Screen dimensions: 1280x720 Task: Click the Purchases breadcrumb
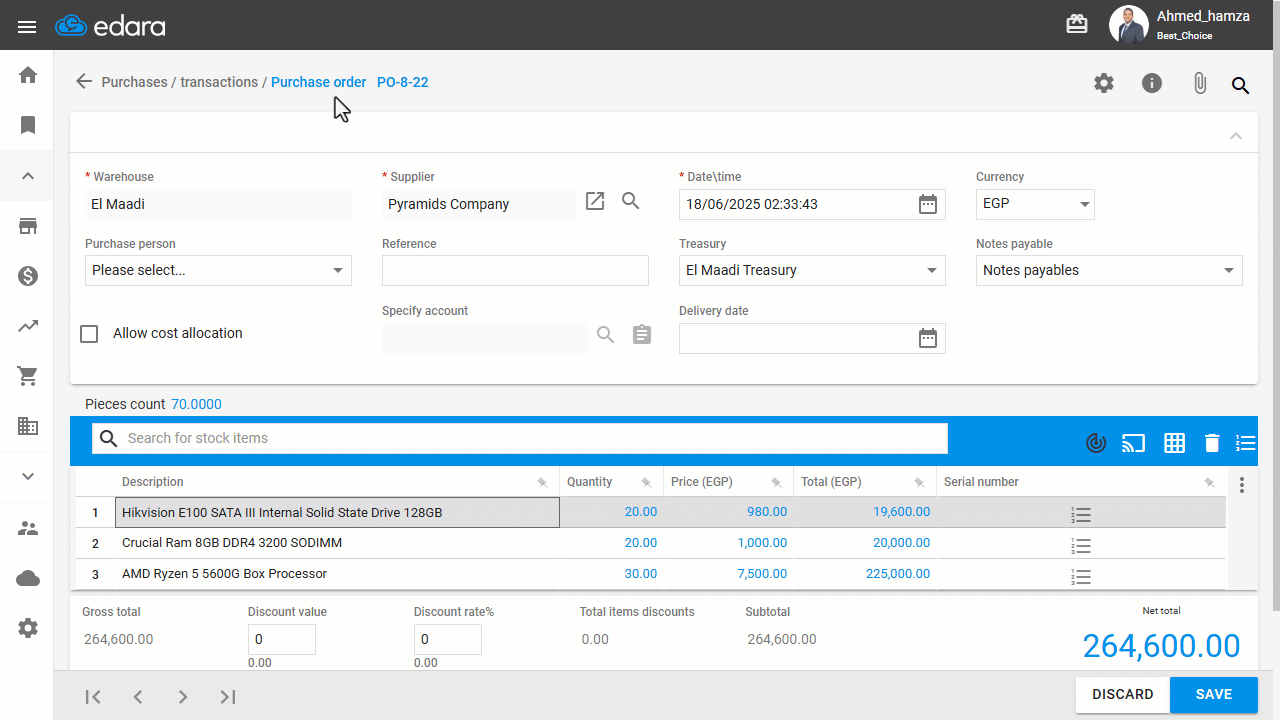[135, 82]
